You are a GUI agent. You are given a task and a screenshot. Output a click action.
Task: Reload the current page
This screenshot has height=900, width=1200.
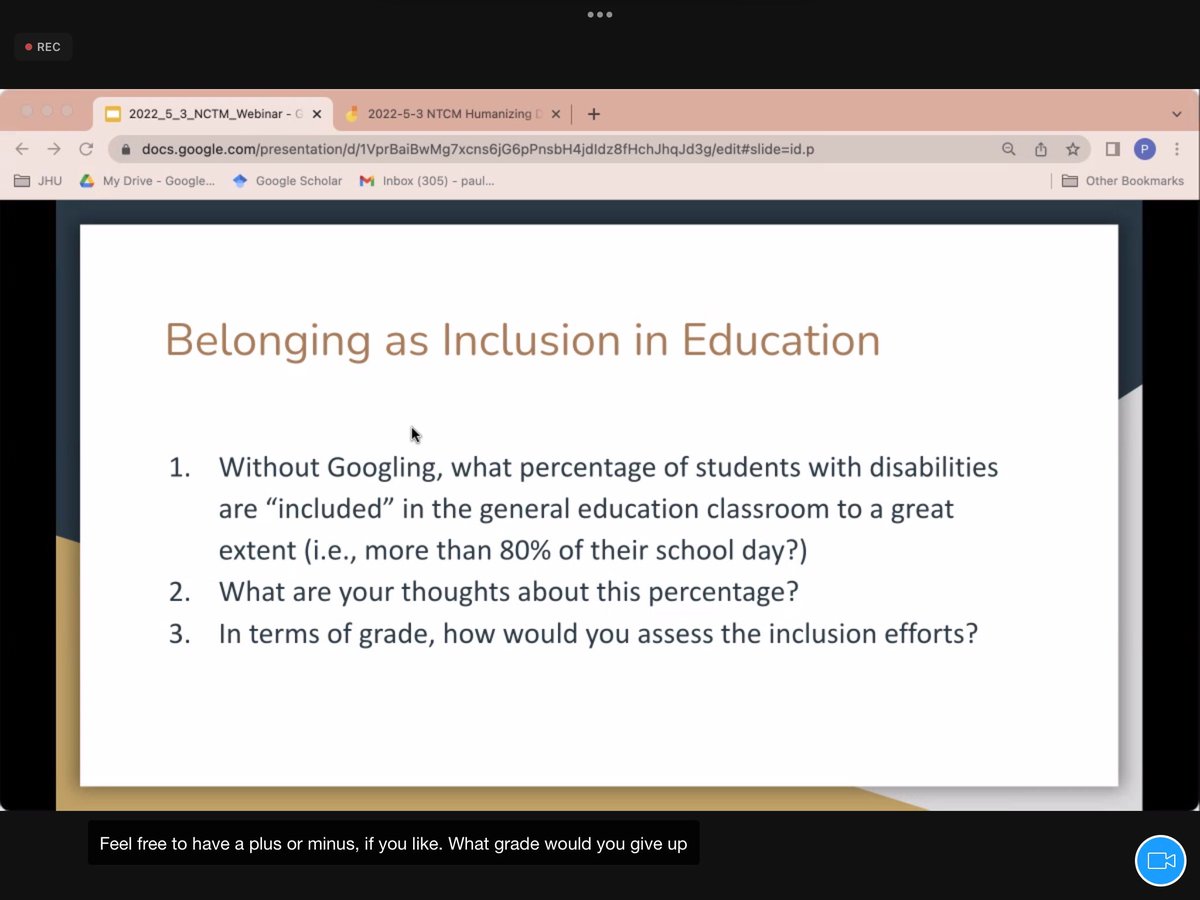[x=86, y=149]
